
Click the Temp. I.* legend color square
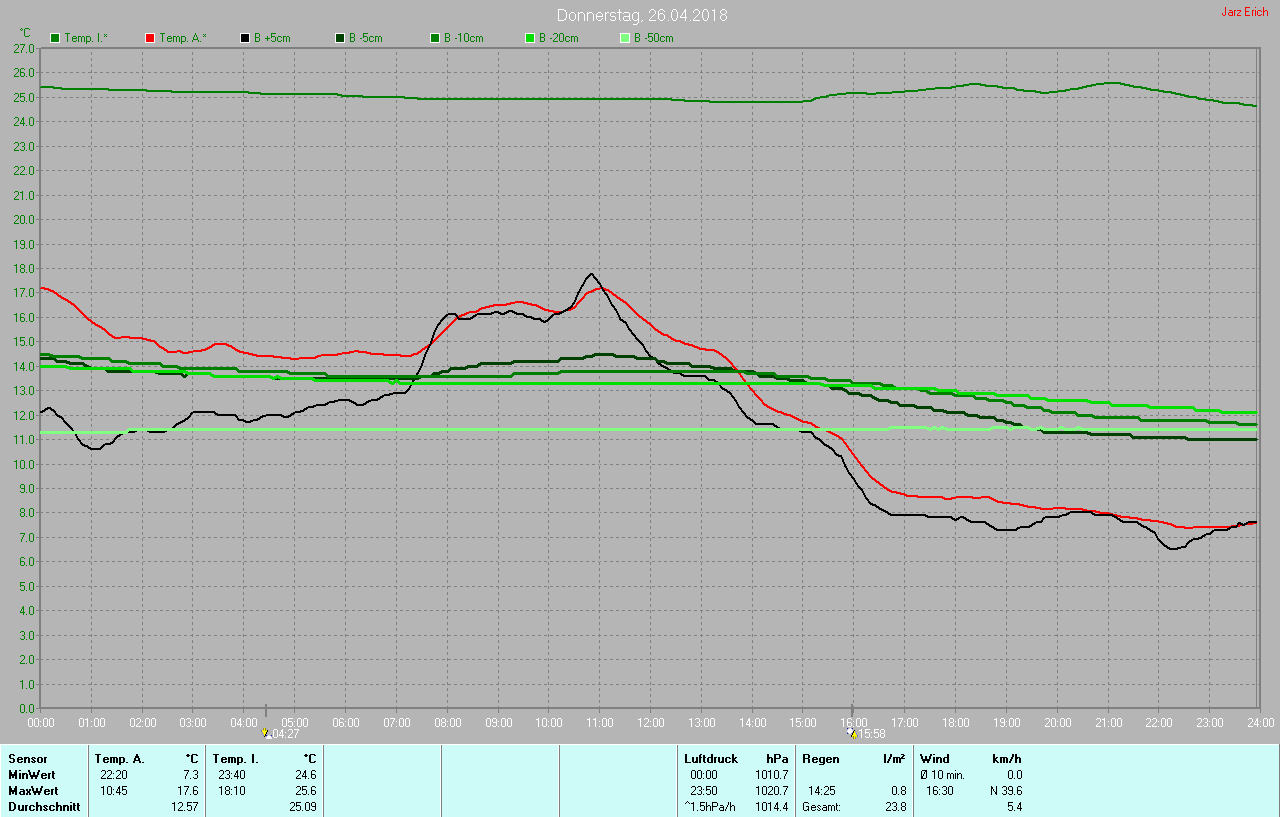55,38
